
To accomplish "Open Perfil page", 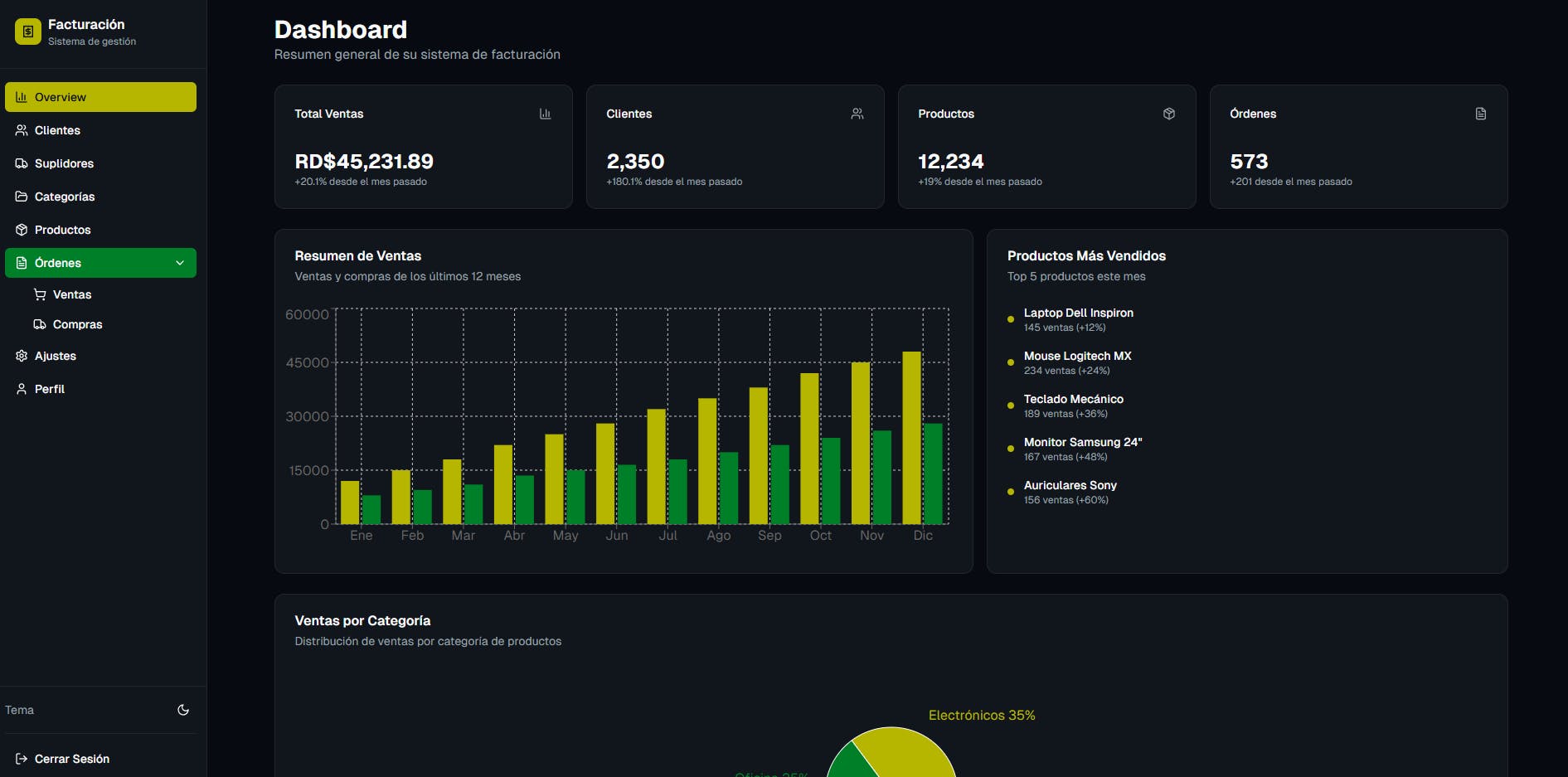I will point(100,389).
